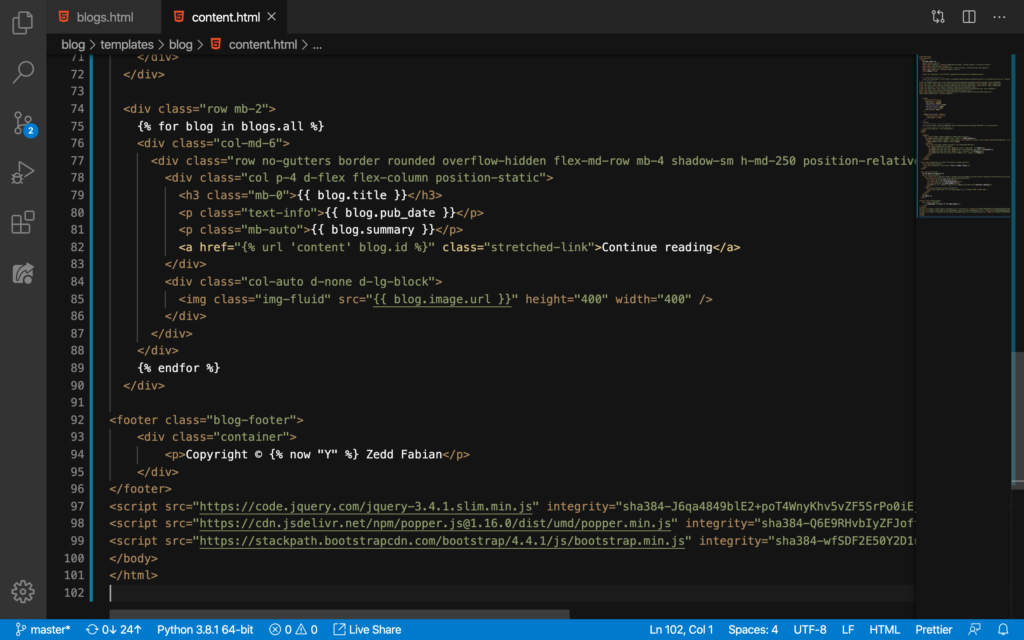This screenshot has height=640, width=1024.
Task: Click the second 'blog' breadcrumb after templates
Action: [181, 44]
